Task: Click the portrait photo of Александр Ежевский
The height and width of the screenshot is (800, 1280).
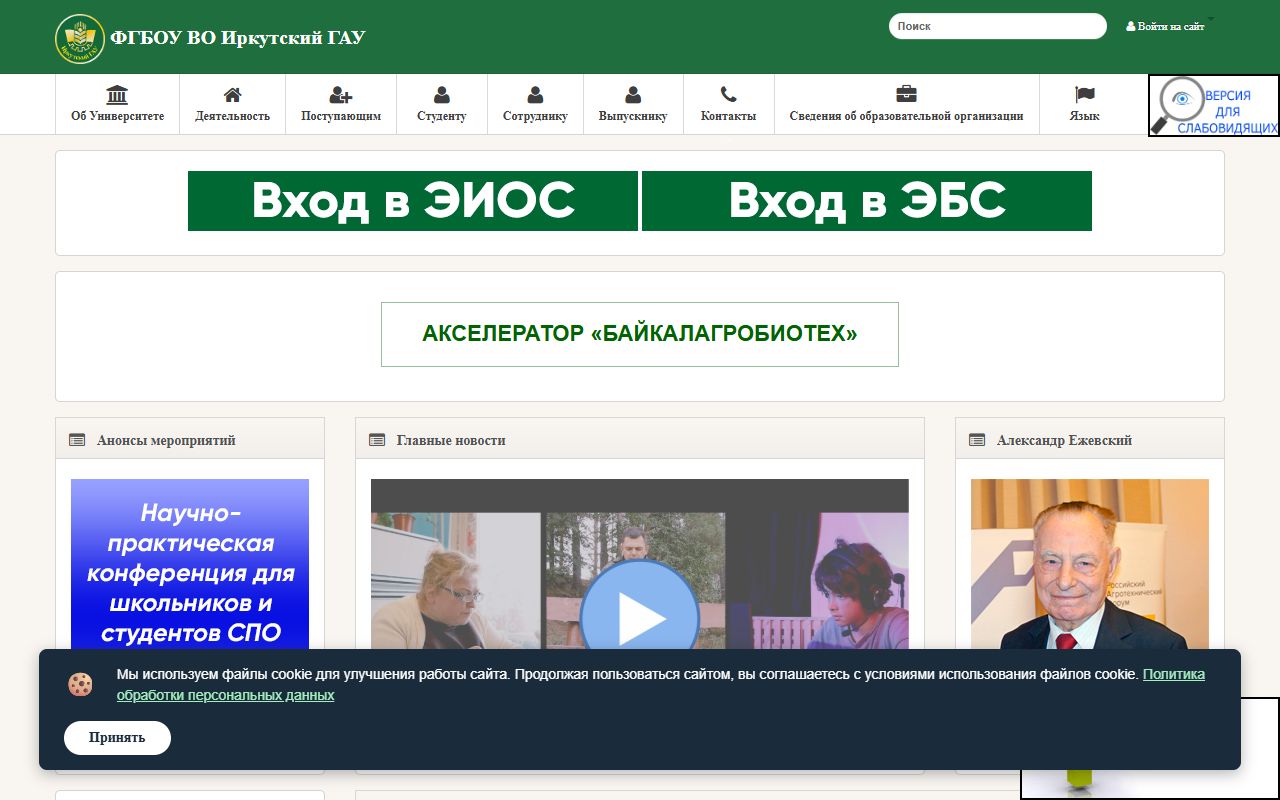Action: (1090, 565)
